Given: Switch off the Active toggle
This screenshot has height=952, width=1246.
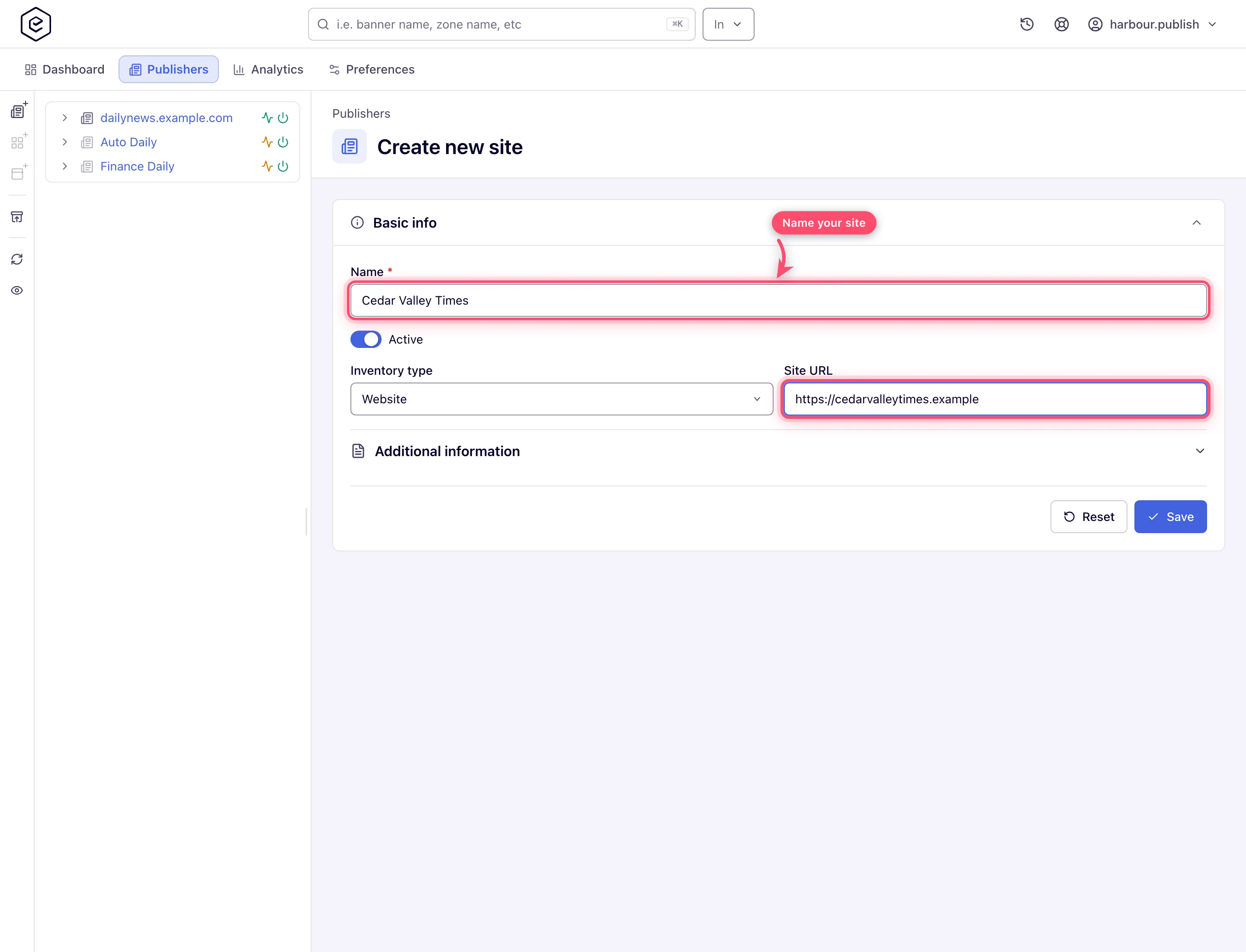Looking at the screenshot, I should pos(366,339).
